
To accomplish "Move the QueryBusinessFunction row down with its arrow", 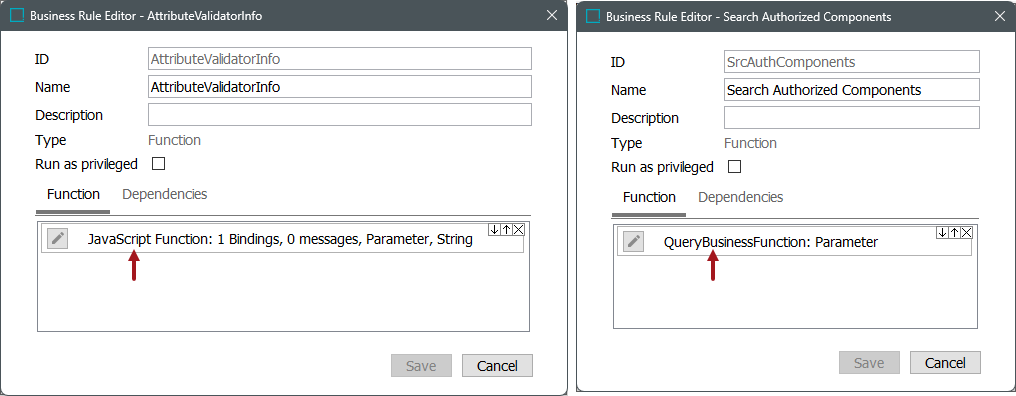I will click(942, 233).
